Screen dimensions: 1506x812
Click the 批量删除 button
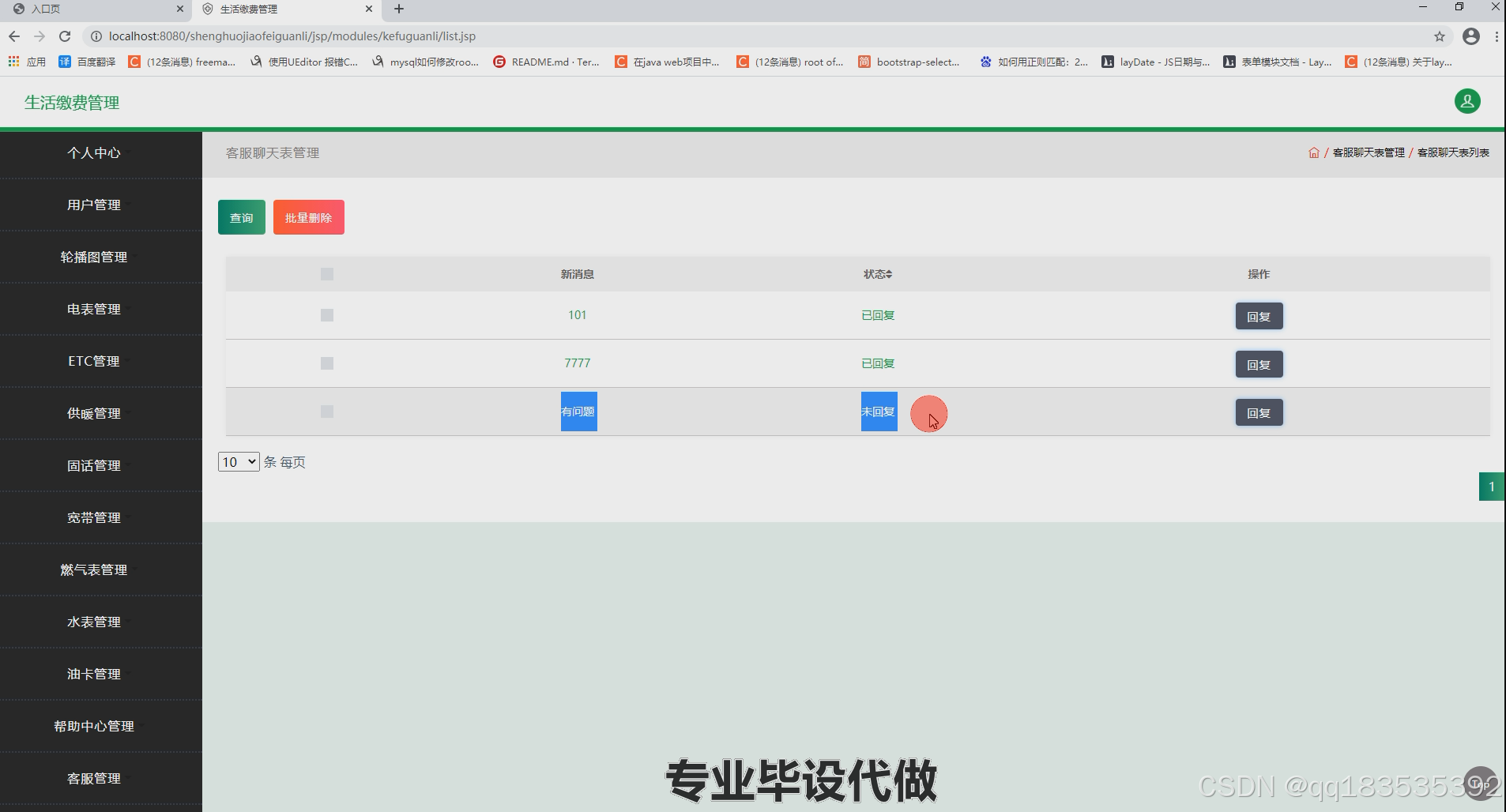[x=309, y=217]
